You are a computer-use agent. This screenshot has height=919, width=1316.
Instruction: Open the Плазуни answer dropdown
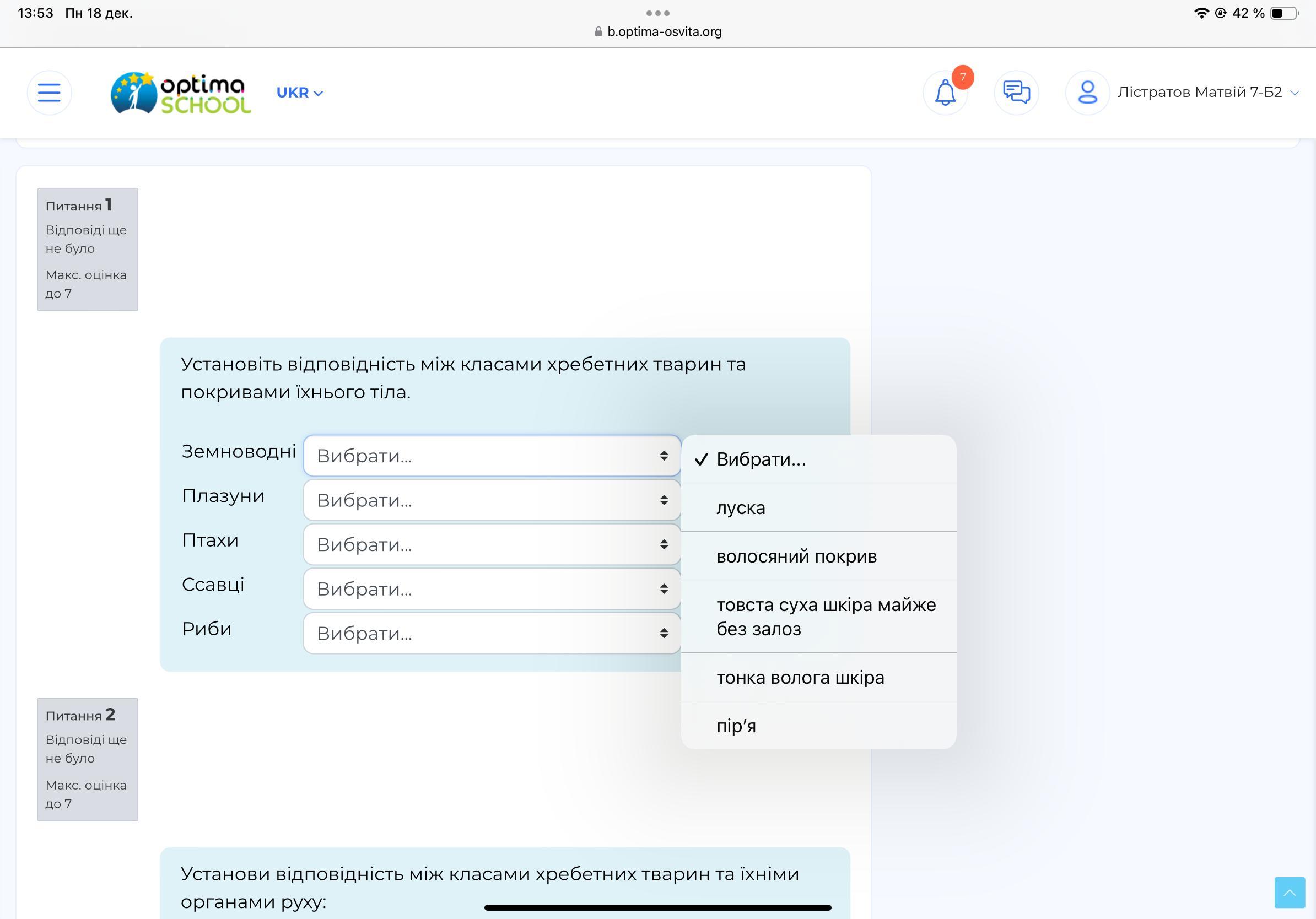pos(492,500)
